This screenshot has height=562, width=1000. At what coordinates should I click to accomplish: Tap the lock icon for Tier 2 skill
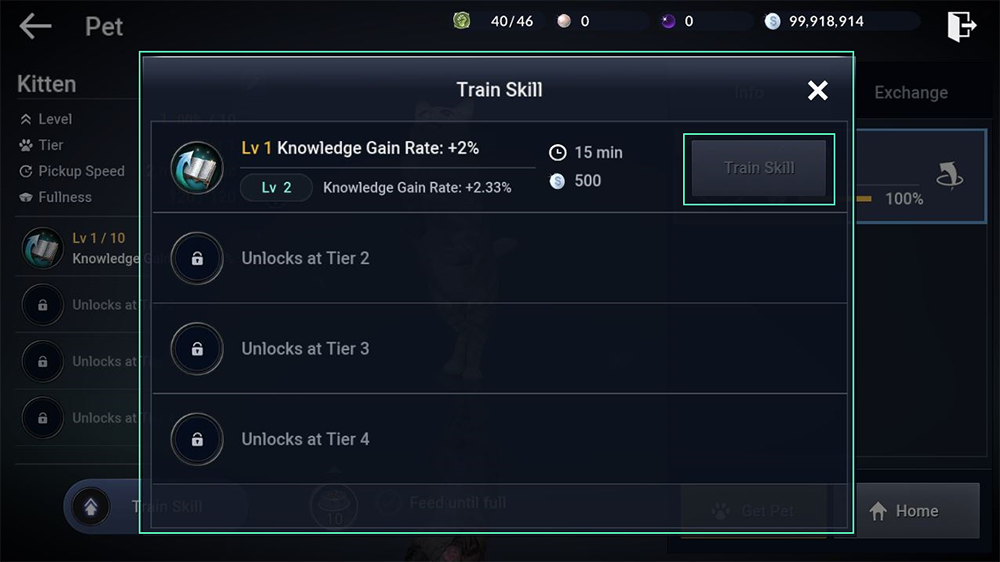[197, 258]
